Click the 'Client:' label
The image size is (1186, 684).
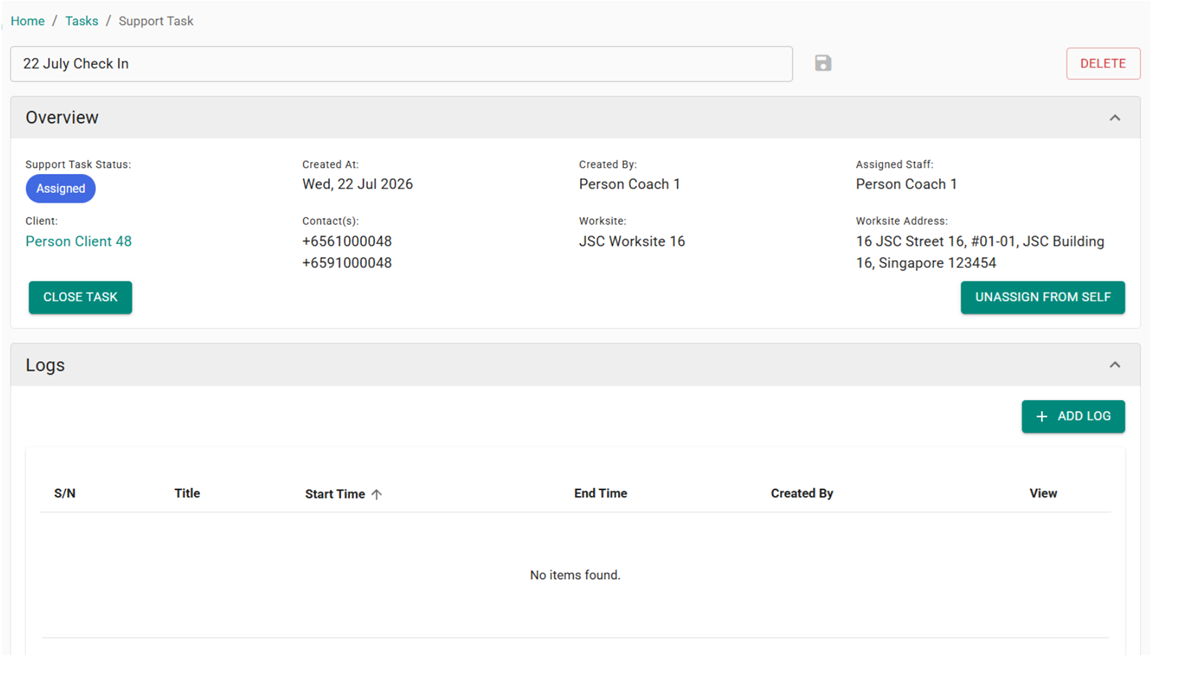point(42,221)
